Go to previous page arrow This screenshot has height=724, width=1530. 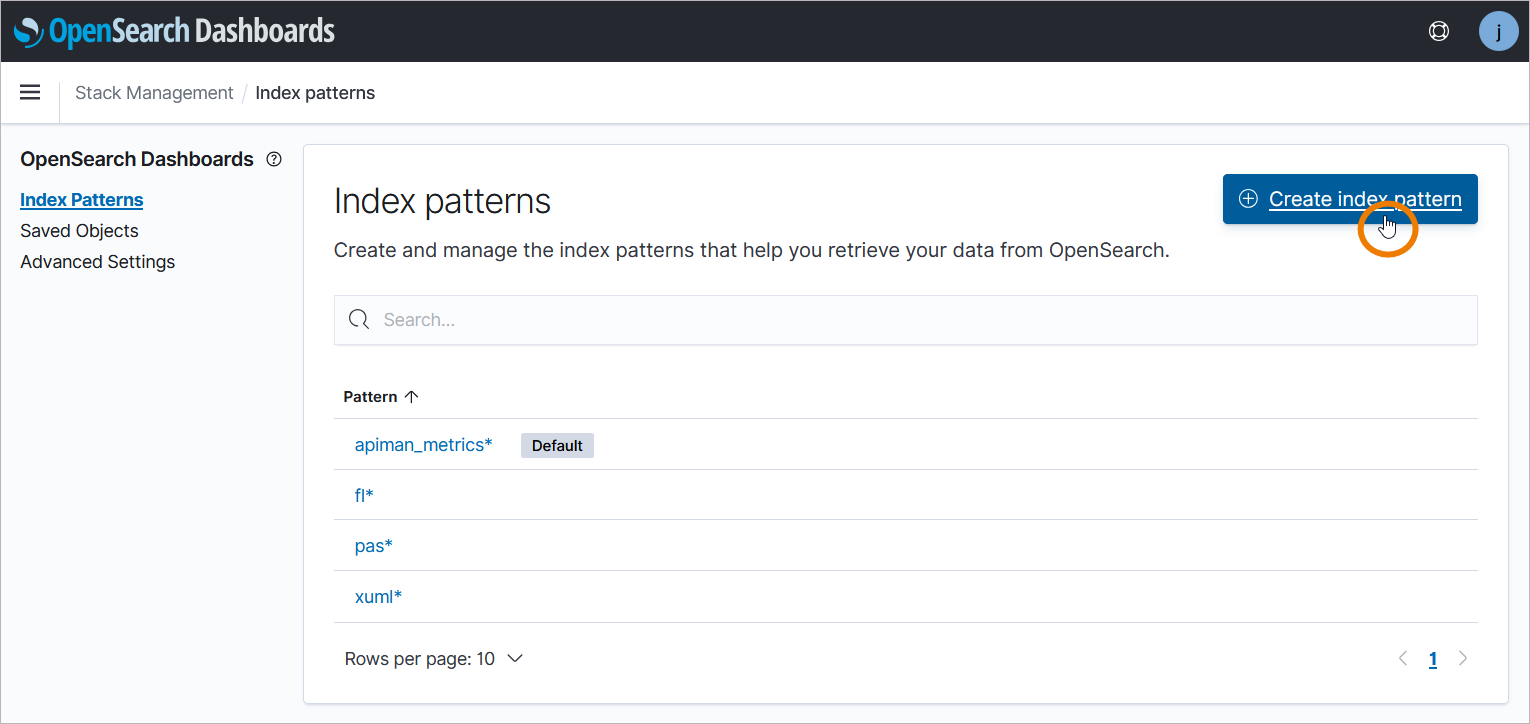coord(1403,658)
